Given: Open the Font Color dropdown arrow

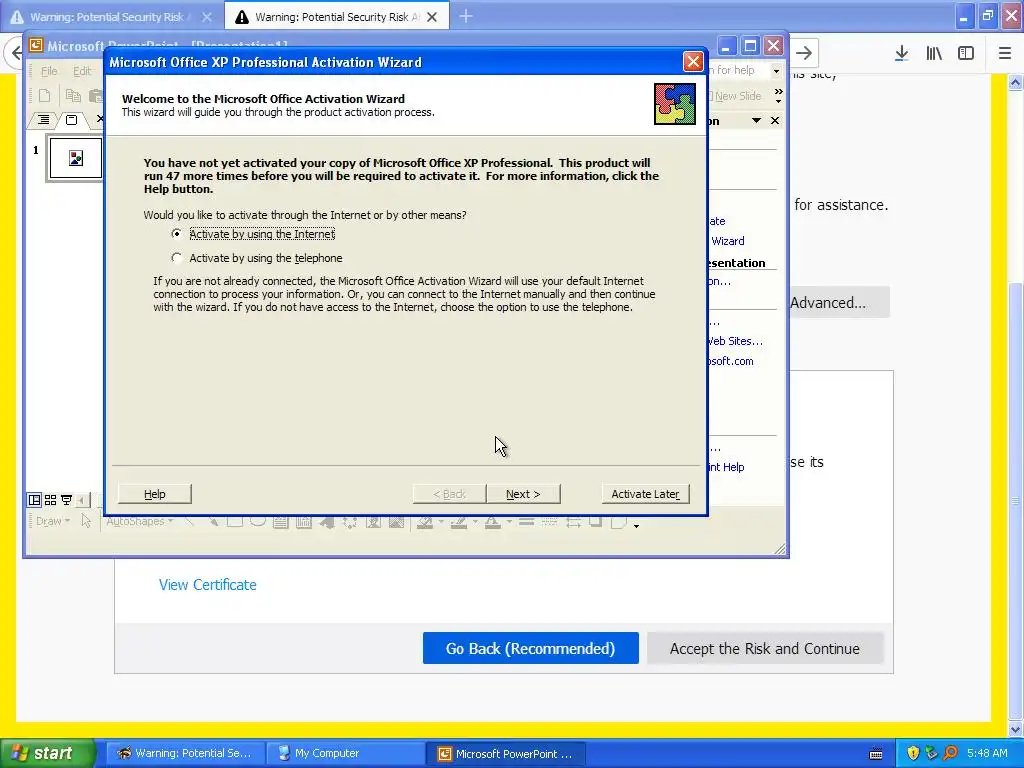Looking at the screenshot, I should (x=509, y=521).
